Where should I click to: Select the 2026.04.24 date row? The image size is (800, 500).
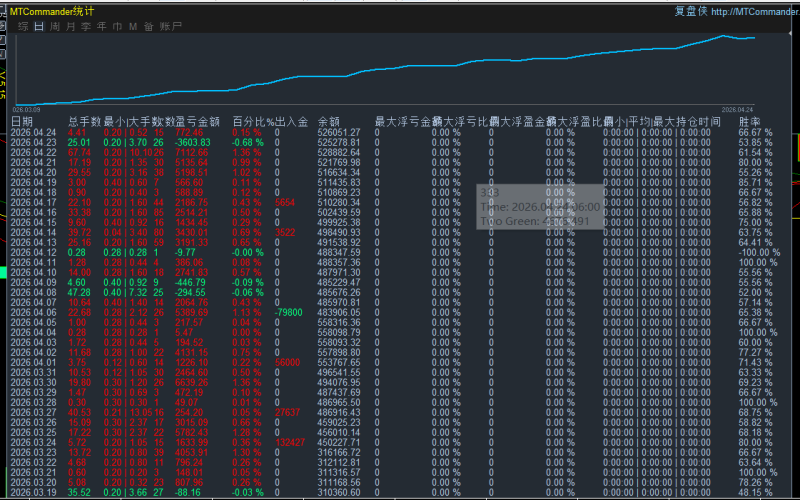[x=33, y=133]
